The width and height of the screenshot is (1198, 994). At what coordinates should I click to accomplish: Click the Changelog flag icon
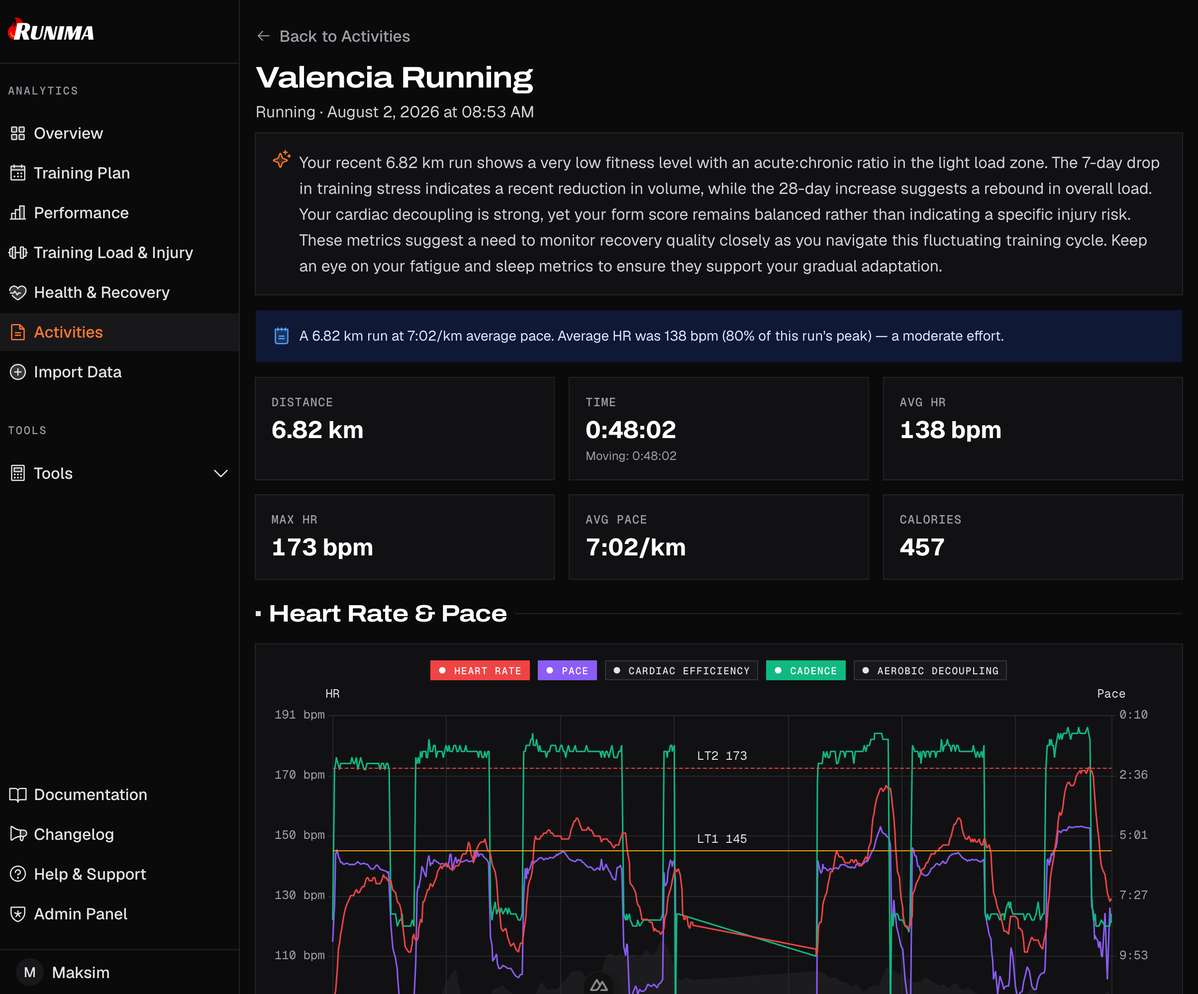(18, 834)
